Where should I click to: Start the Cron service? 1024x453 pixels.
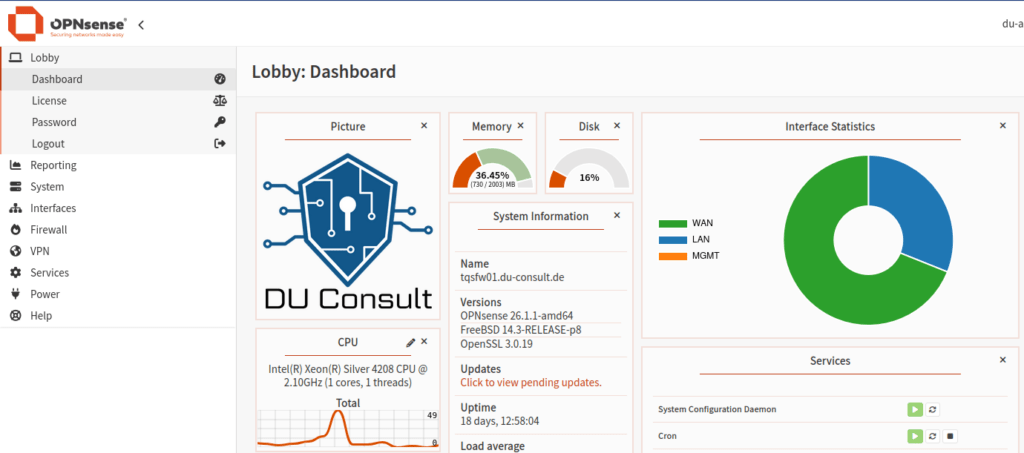point(914,435)
